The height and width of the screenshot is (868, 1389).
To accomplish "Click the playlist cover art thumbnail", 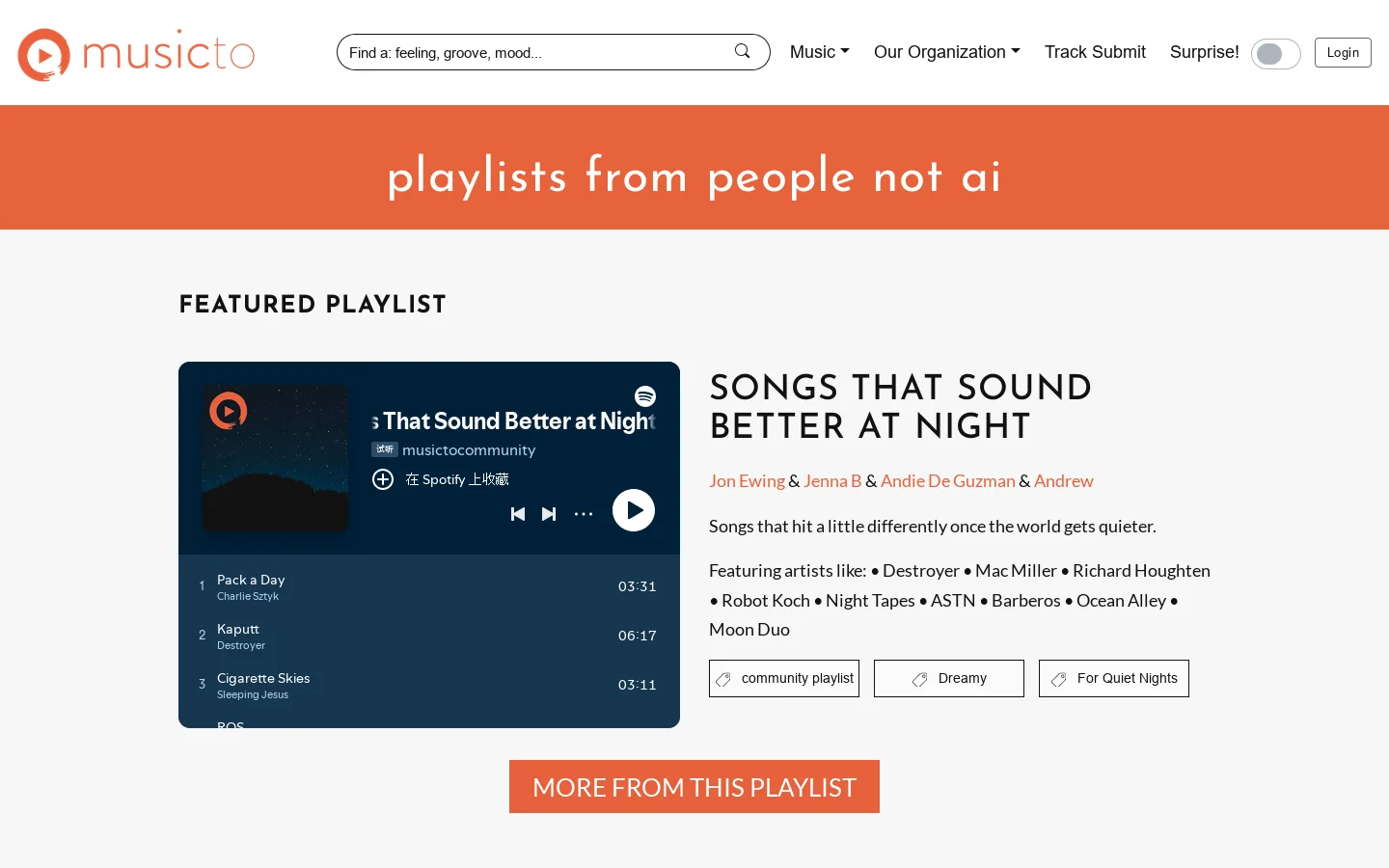I will tap(275, 458).
